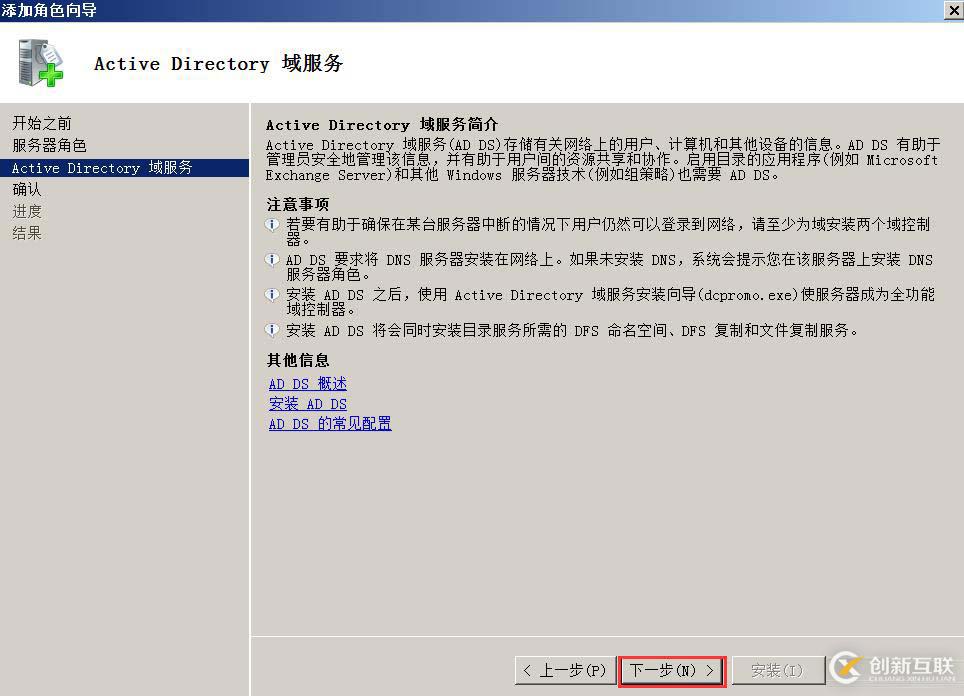The width and height of the screenshot is (964, 696).
Task: Open the AD DS 概述 link
Action: coord(307,384)
